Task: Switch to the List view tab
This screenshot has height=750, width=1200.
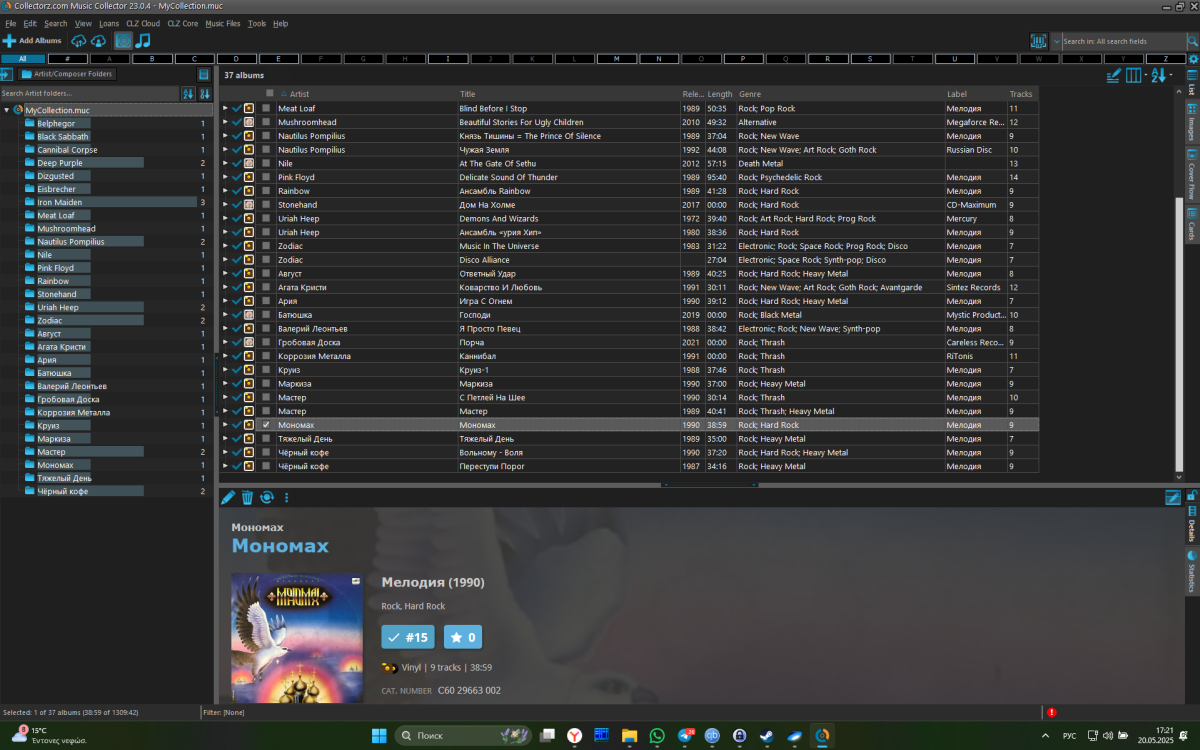Action: [x=1192, y=83]
